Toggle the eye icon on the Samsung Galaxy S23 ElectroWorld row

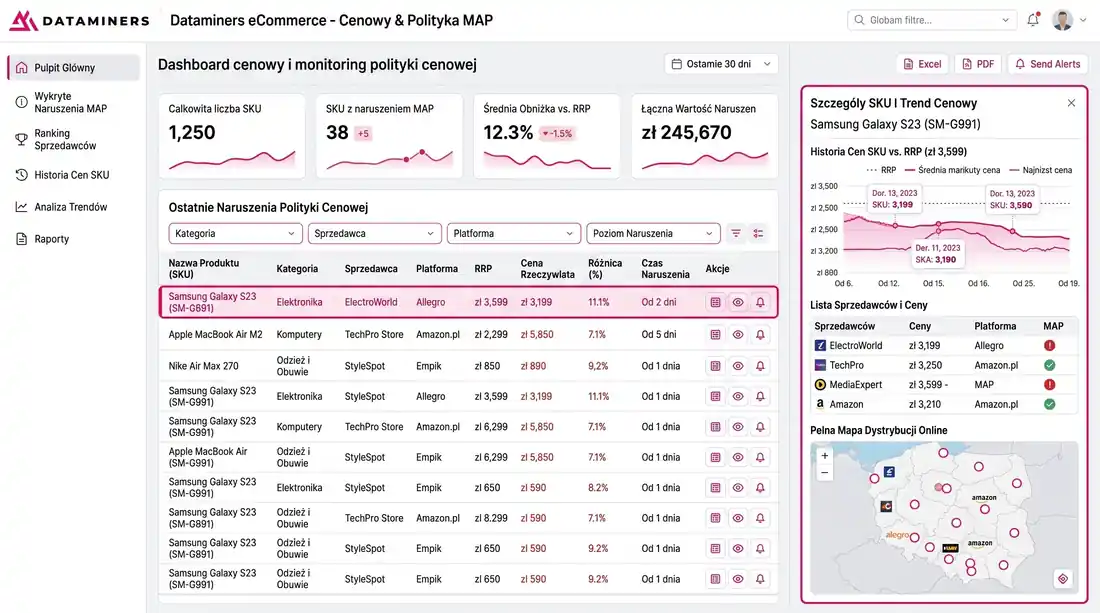737,302
